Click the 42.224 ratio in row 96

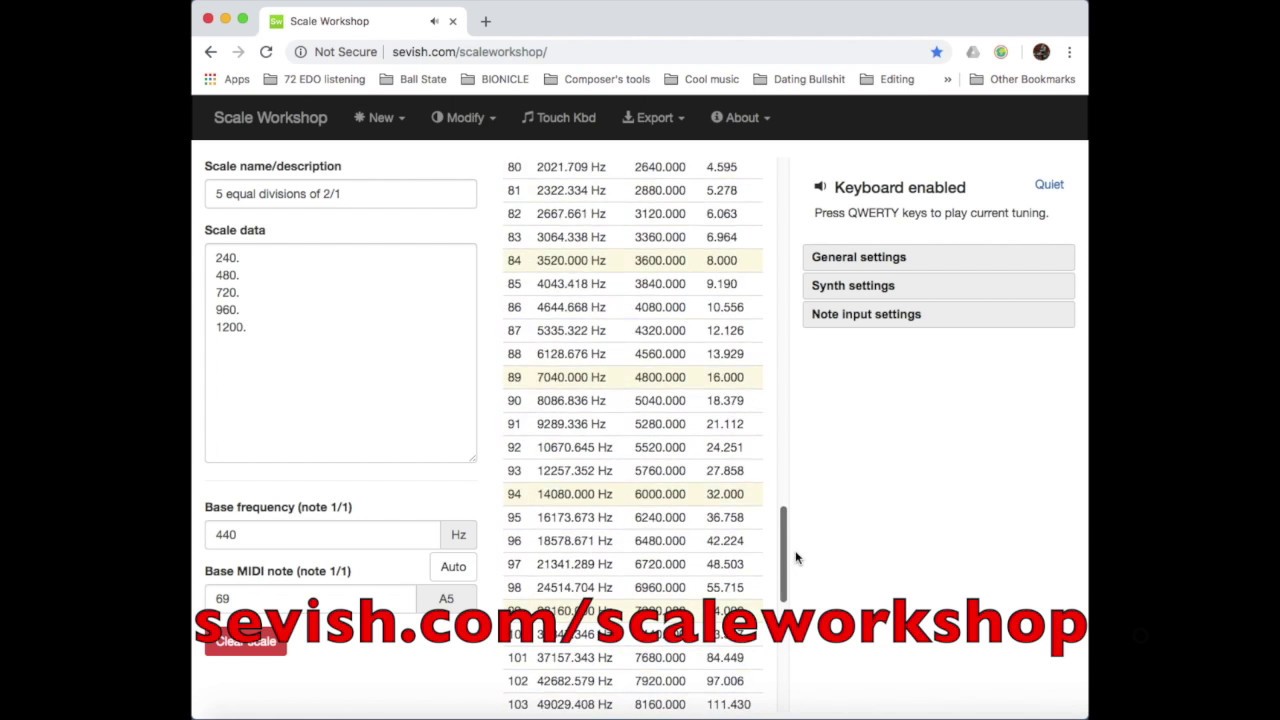click(x=725, y=541)
